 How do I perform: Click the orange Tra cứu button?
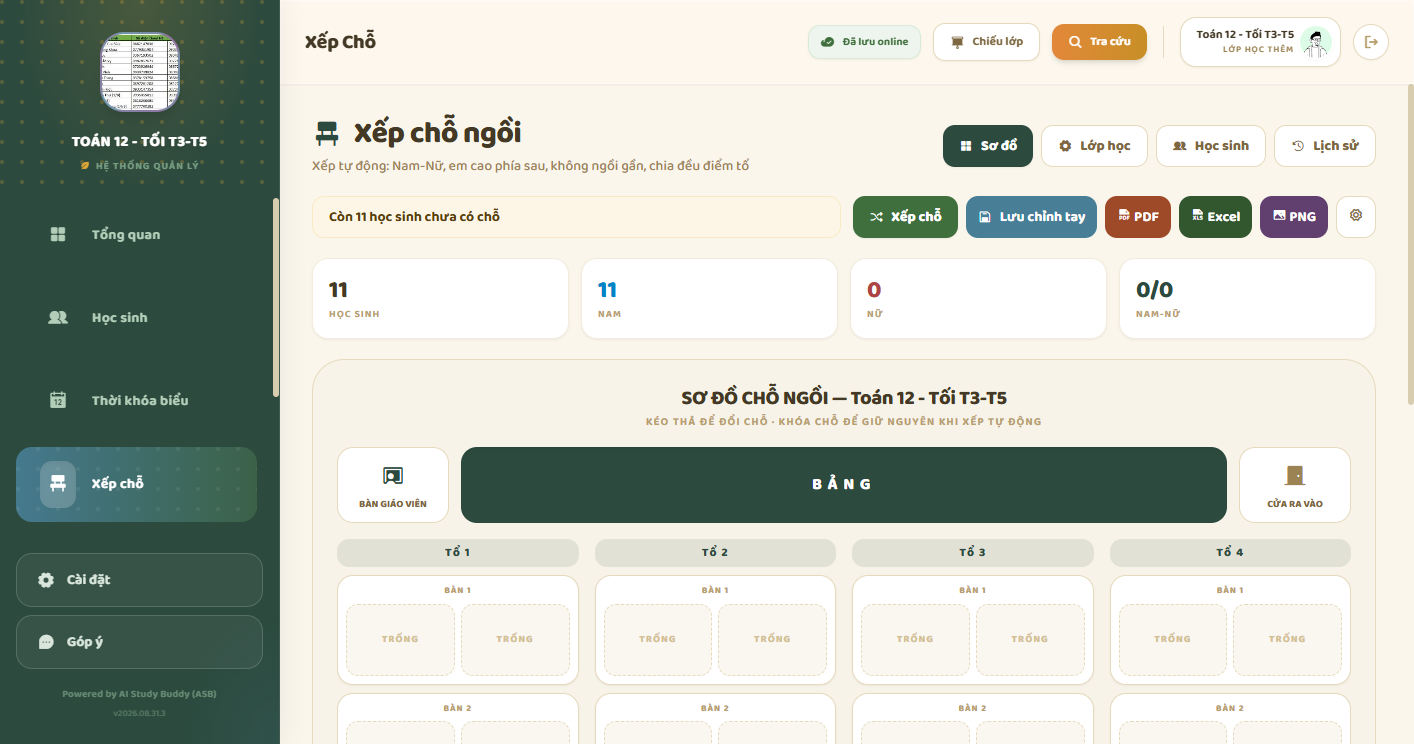point(1099,42)
